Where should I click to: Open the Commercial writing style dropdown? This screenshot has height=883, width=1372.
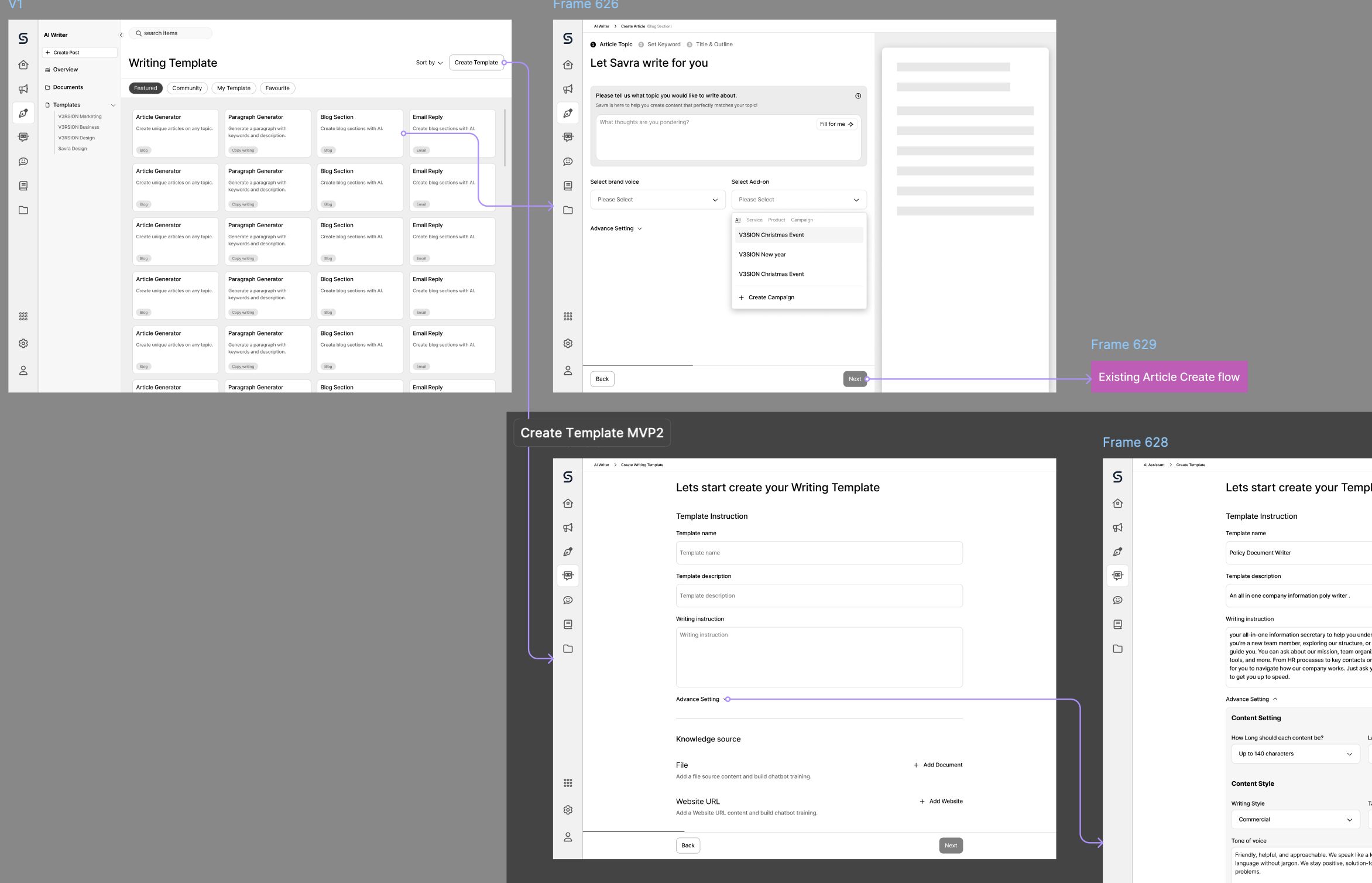click(1295, 819)
